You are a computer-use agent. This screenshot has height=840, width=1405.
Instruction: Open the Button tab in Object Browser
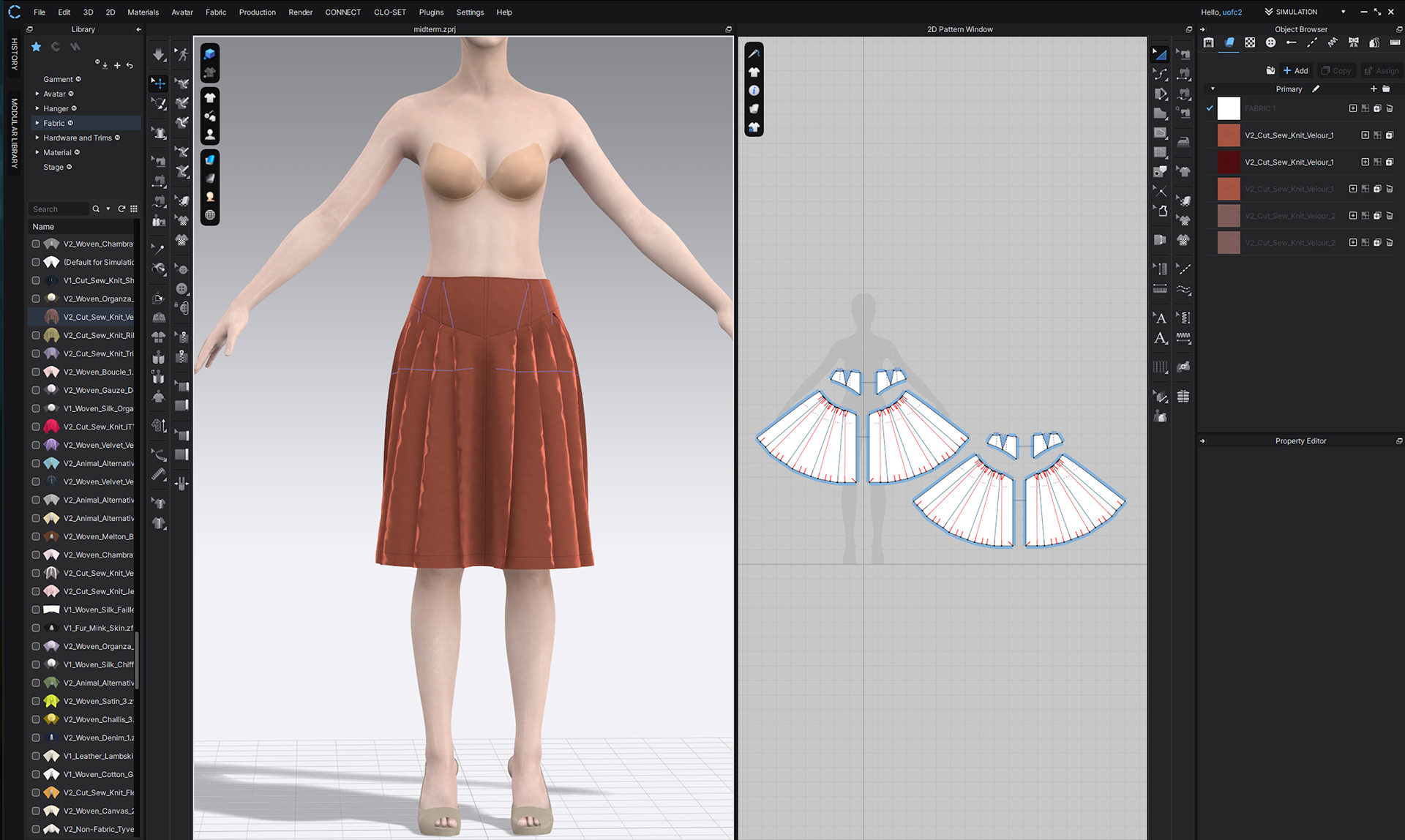(x=1270, y=42)
